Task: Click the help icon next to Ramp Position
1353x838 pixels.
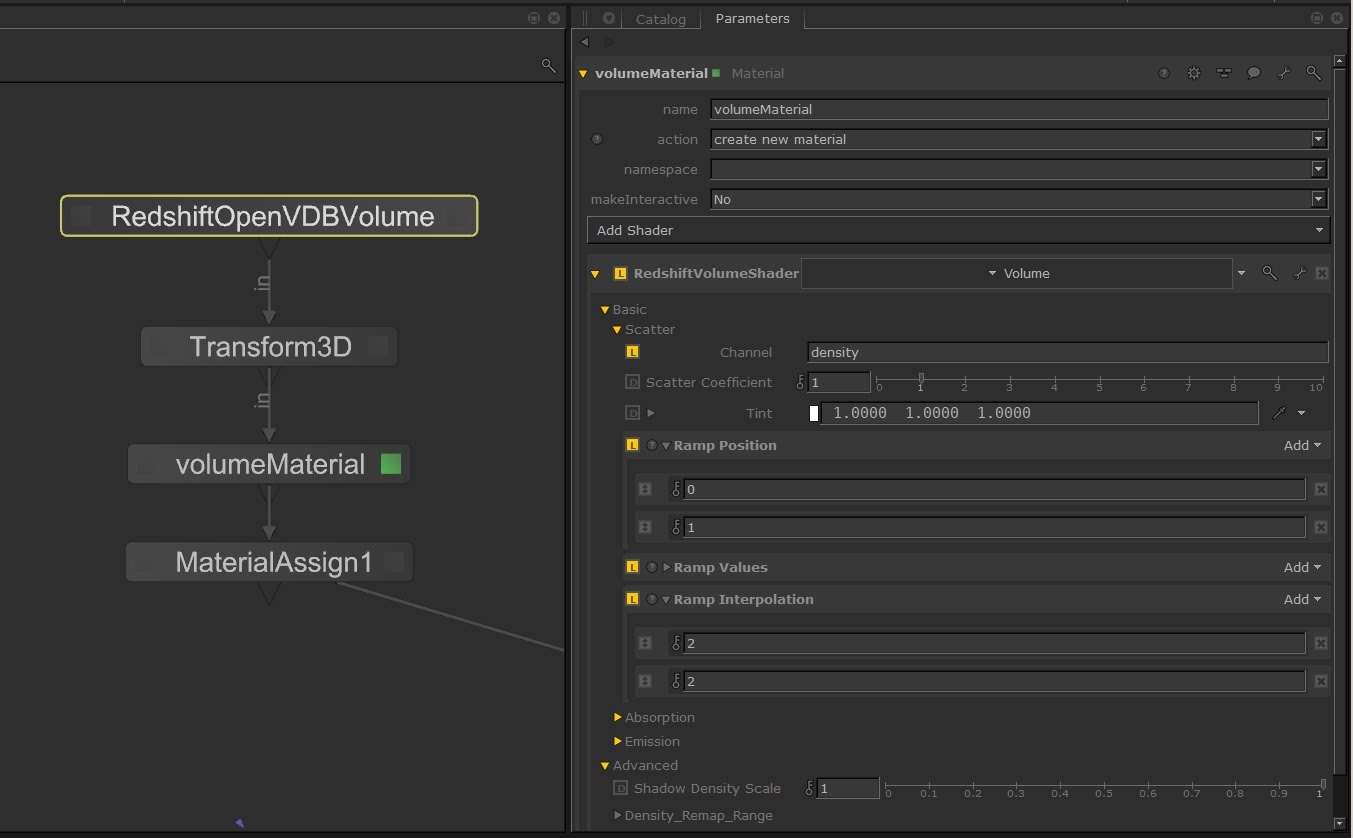Action: pos(652,445)
